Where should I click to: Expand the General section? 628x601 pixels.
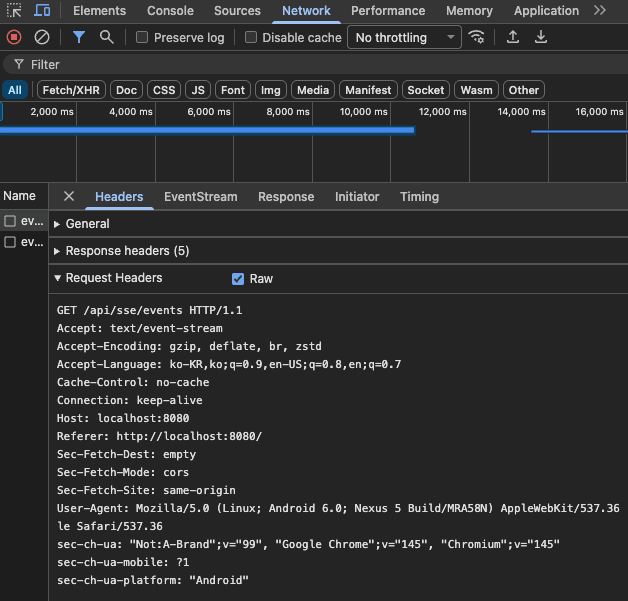[x=87, y=224]
